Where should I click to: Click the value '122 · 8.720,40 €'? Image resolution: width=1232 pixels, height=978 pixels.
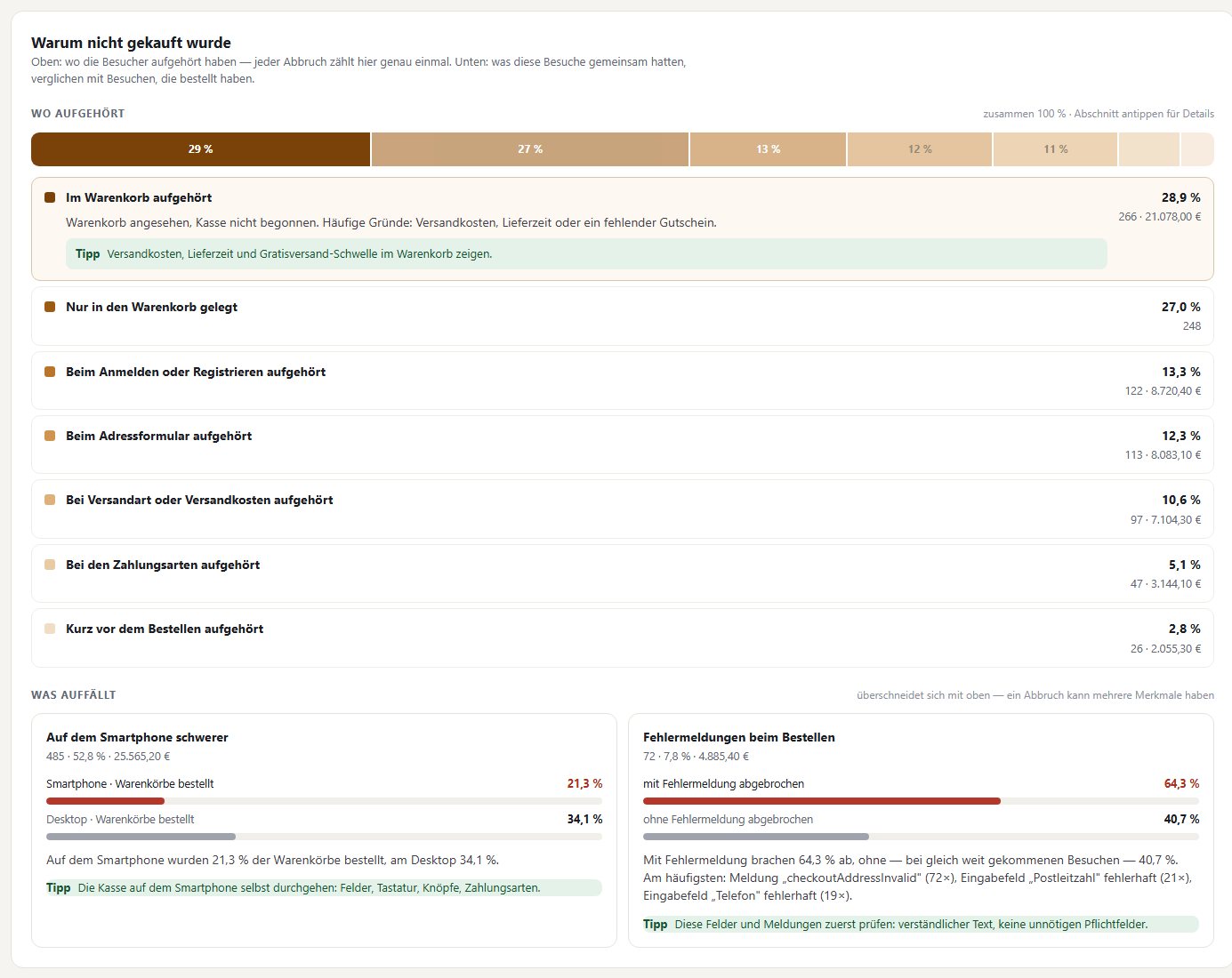click(x=1163, y=391)
